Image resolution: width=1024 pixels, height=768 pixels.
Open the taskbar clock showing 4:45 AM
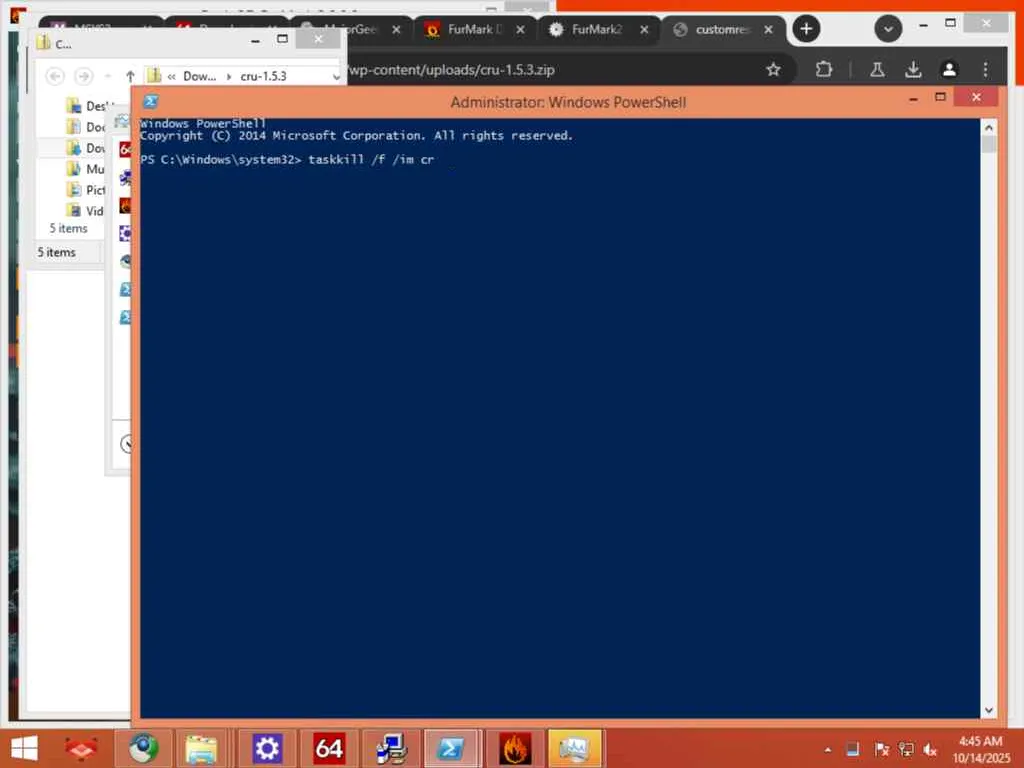(x=981, y=750)
